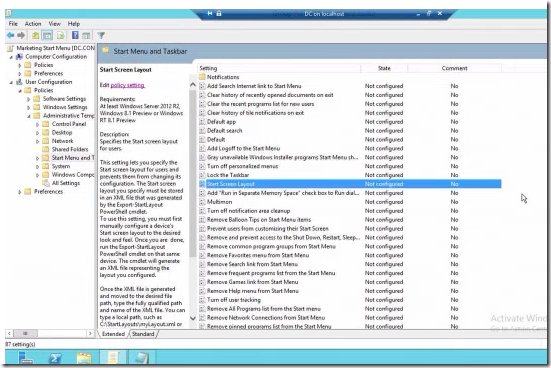The height and width of the screenshot is (368, 551).
Task: Select the Network folder in the tree
Action: (63, 141)
